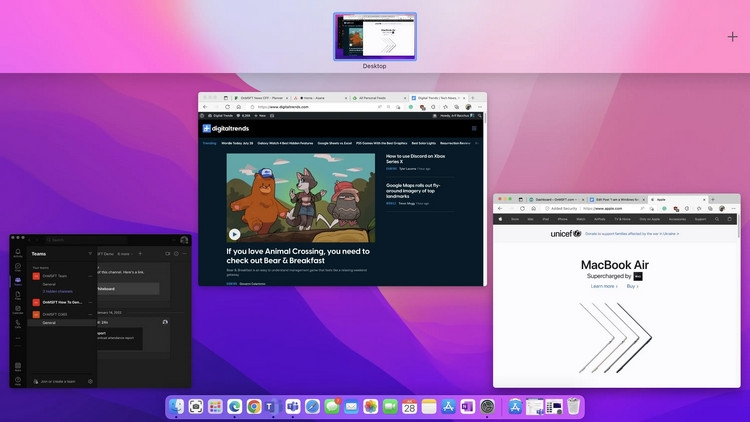Click Store in Apple navigation bar
Image resolution: width=750 pixels, height=422 pixels.
coord(515,219)
